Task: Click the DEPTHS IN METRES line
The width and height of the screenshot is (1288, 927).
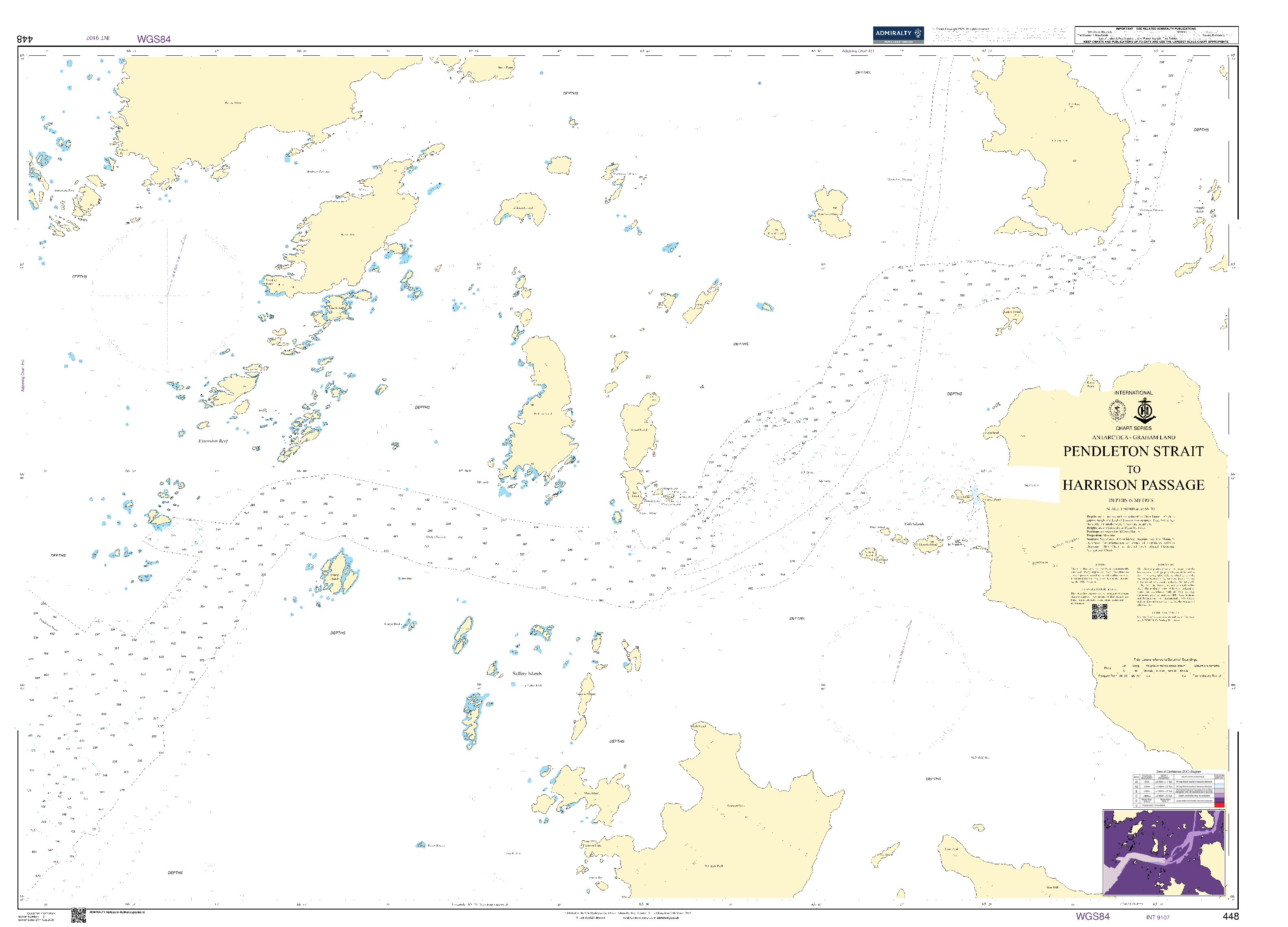Action: click(x=1131, y=500)
